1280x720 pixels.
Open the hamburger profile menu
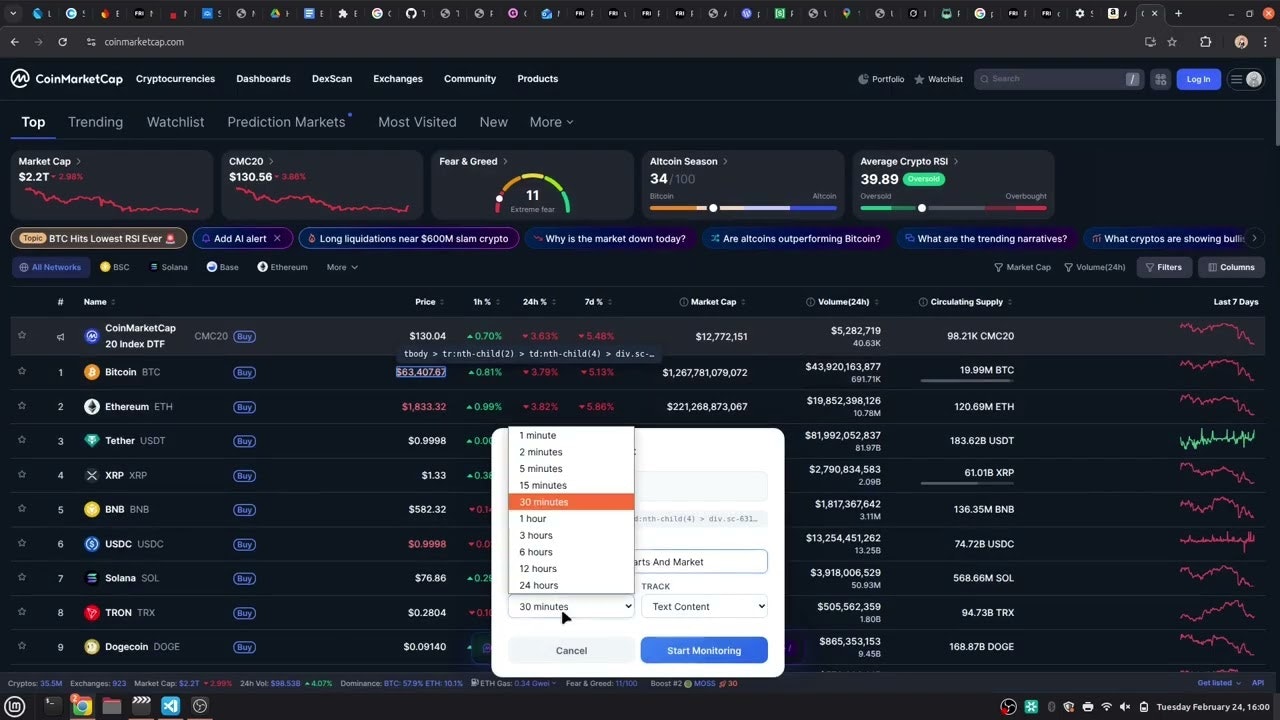pos(1246,79)
